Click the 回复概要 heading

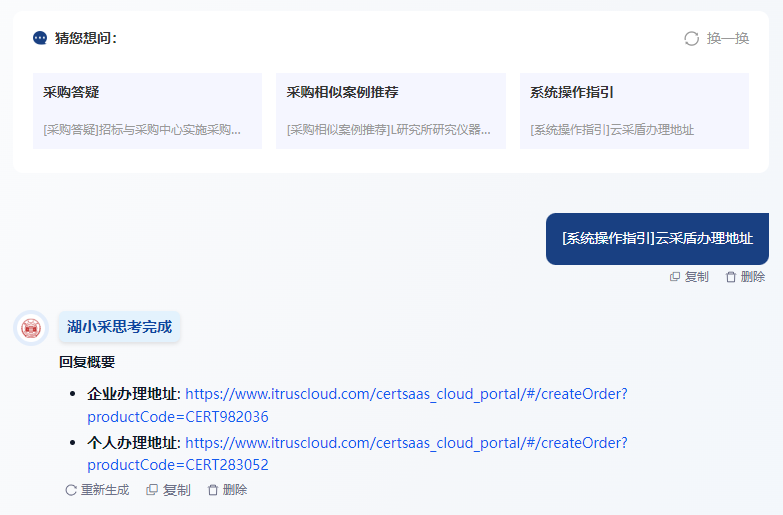point(87,362)
